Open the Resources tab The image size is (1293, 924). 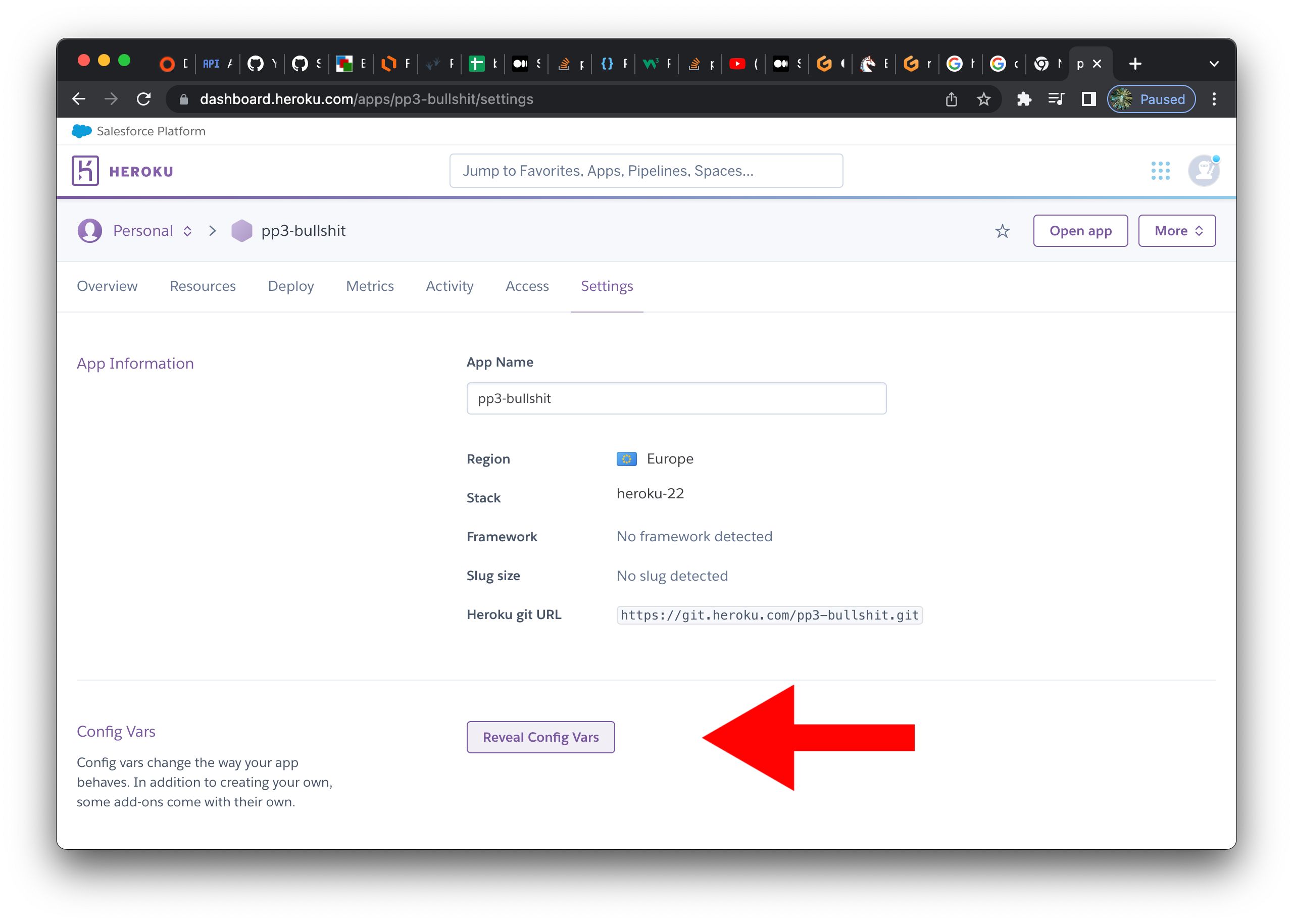[x=203, y=286]
